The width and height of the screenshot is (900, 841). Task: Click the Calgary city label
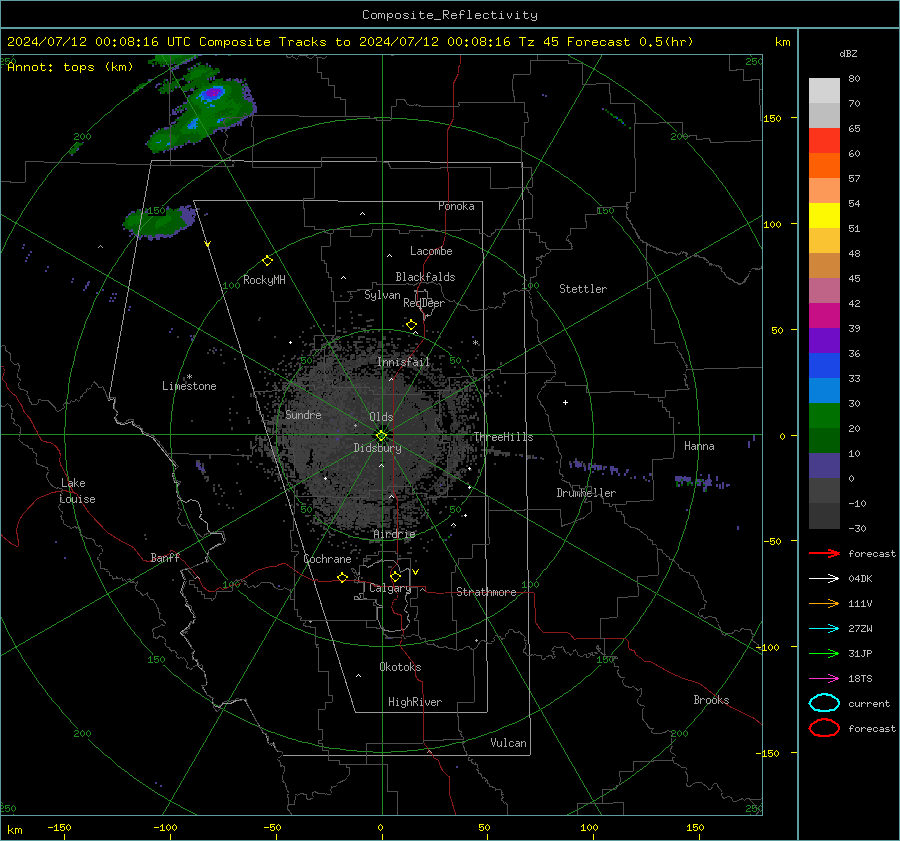[390, 588]
